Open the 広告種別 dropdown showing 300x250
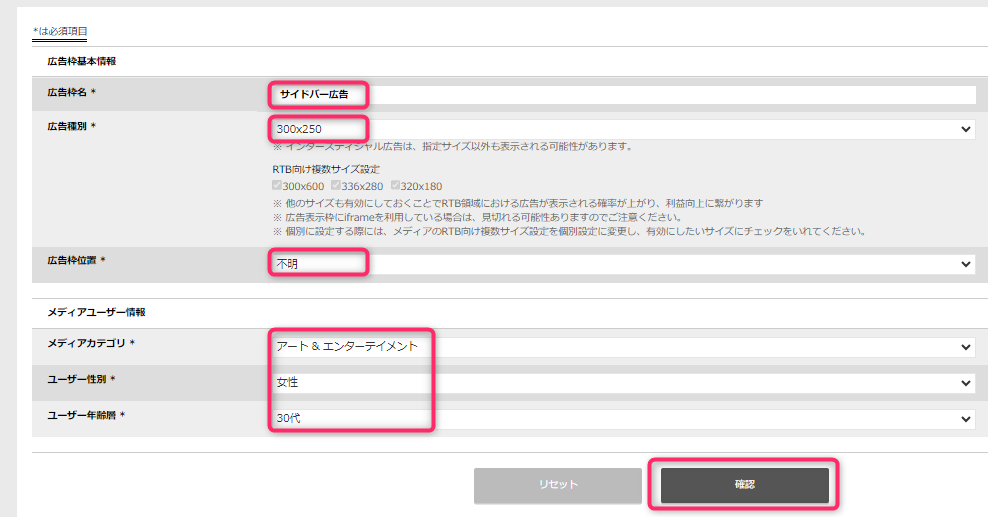 pos(620,129)
